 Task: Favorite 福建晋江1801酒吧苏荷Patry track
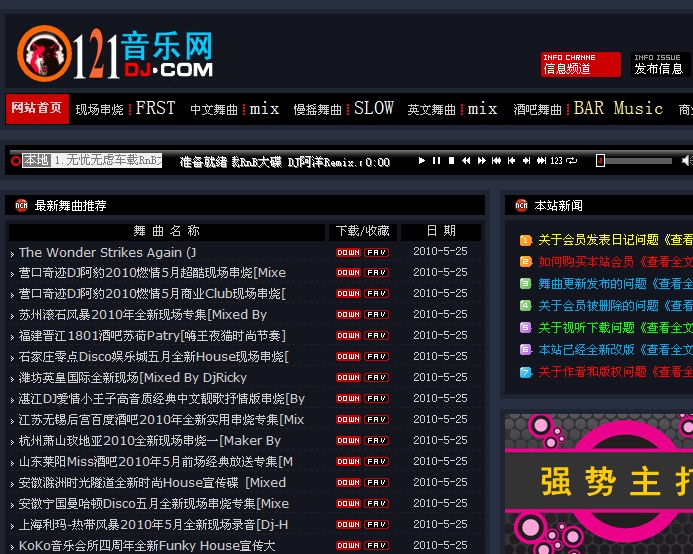377,336
